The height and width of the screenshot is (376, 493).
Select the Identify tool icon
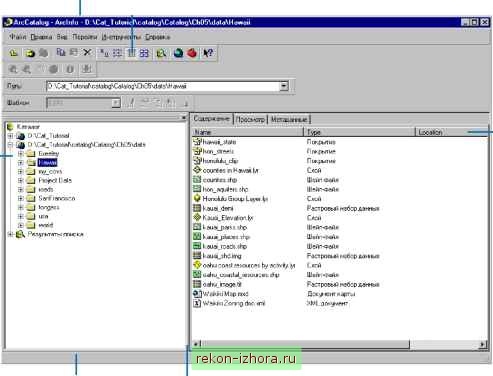coord(70,69)
